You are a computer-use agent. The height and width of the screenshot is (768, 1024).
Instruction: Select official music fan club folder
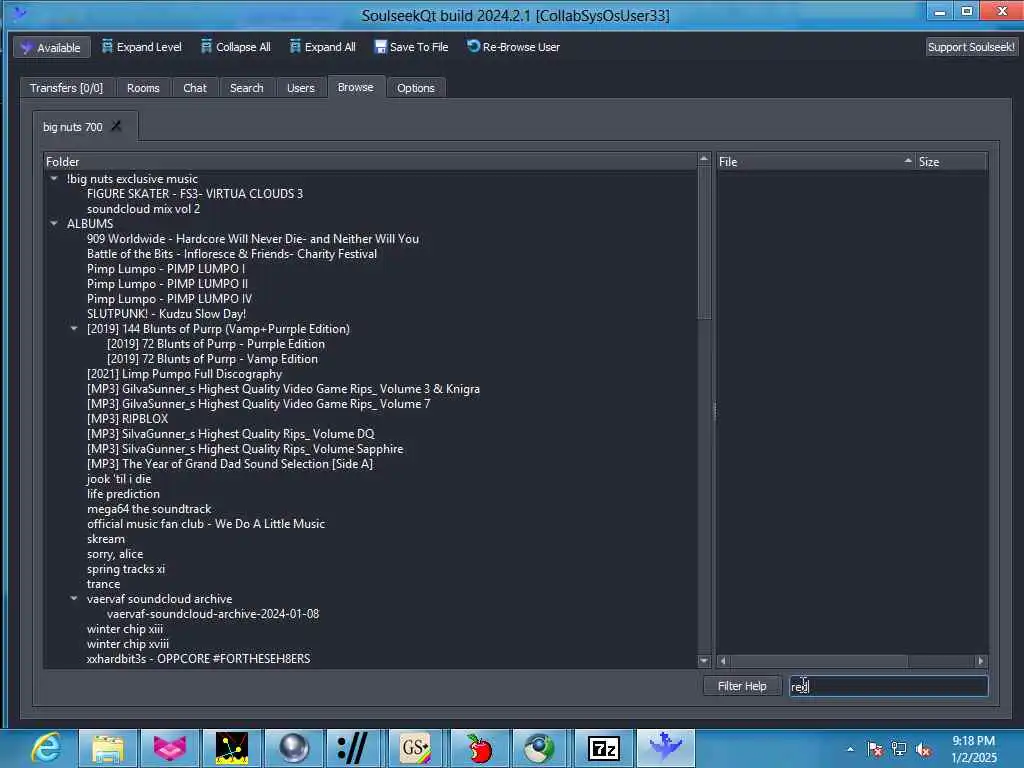click(x=206, y=524)
